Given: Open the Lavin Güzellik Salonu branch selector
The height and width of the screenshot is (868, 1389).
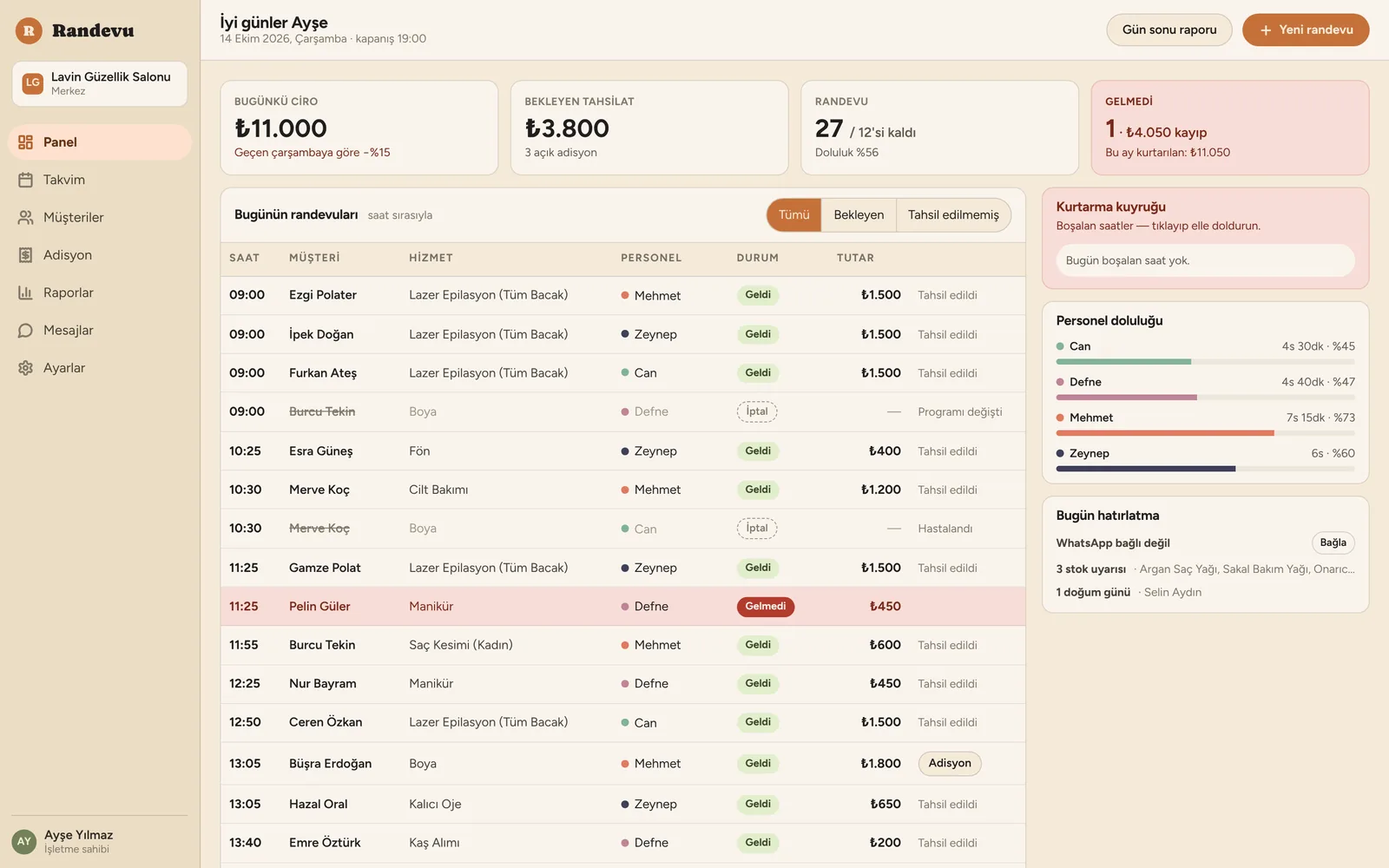Looking at the screenshot, I should pos(100,83).
